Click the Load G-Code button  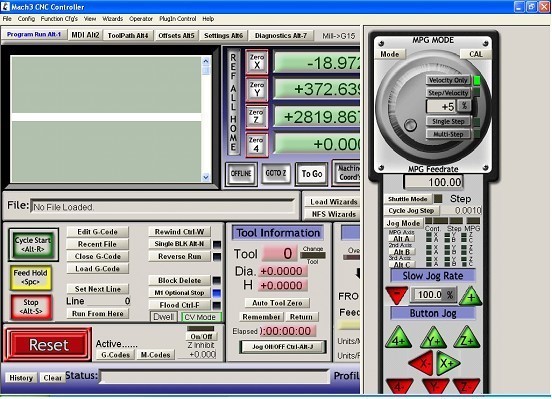(98, 269)
